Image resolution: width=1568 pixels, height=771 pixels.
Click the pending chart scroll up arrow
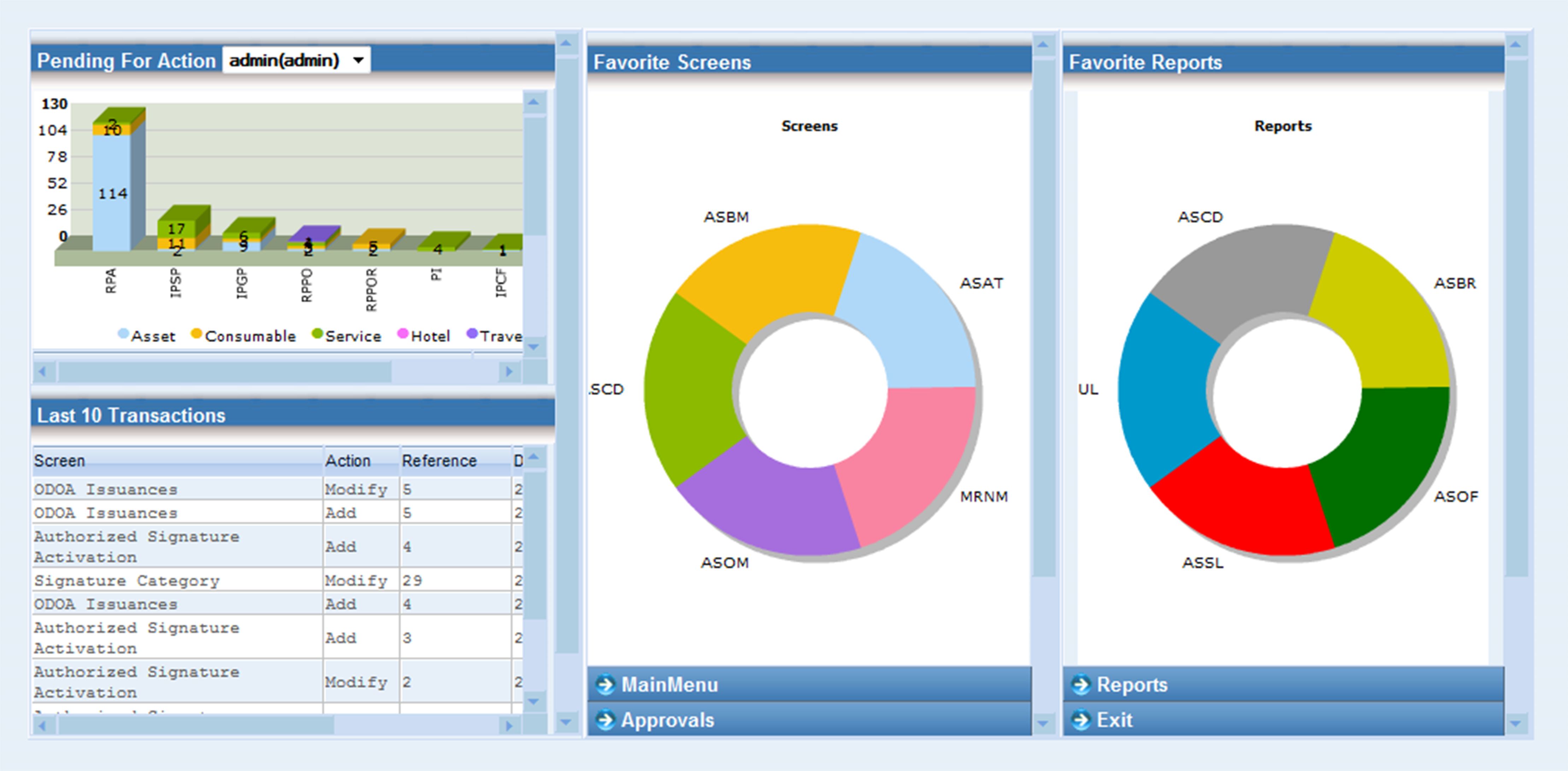(534, 102)
